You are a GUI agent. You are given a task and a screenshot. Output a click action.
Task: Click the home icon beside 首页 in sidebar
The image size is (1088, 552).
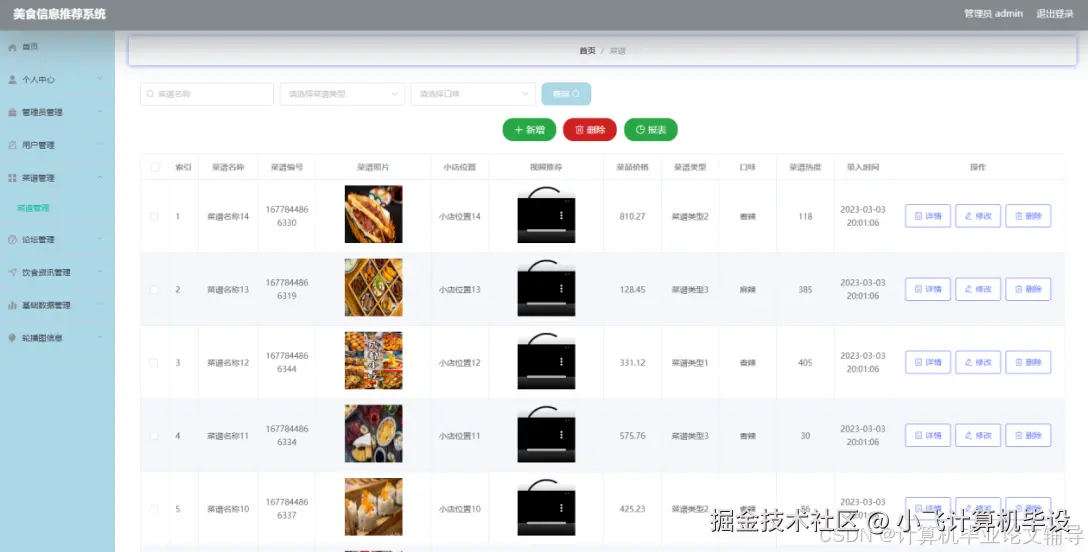12,47
